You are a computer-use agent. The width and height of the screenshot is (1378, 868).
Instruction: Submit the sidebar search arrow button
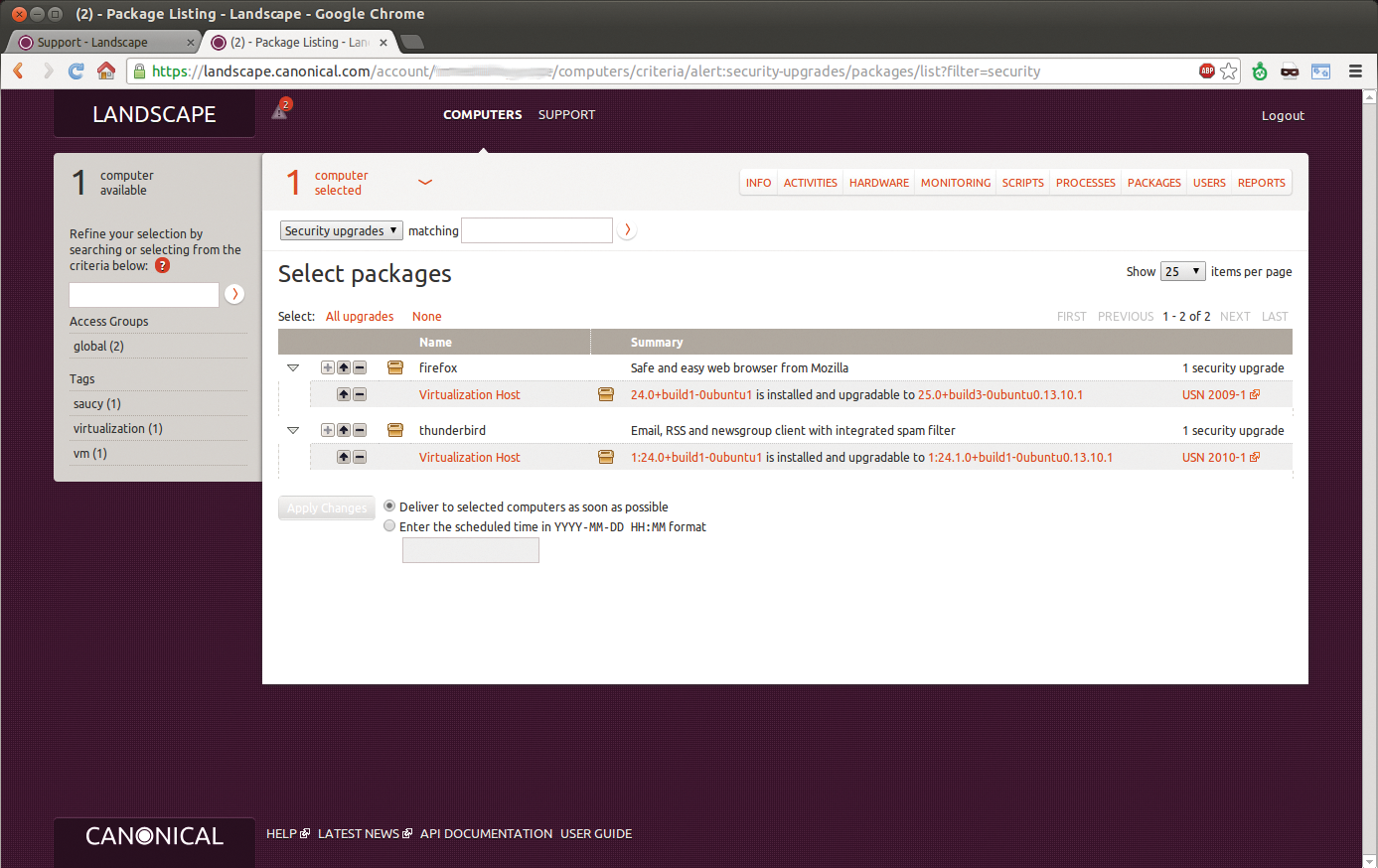[234, 294]
